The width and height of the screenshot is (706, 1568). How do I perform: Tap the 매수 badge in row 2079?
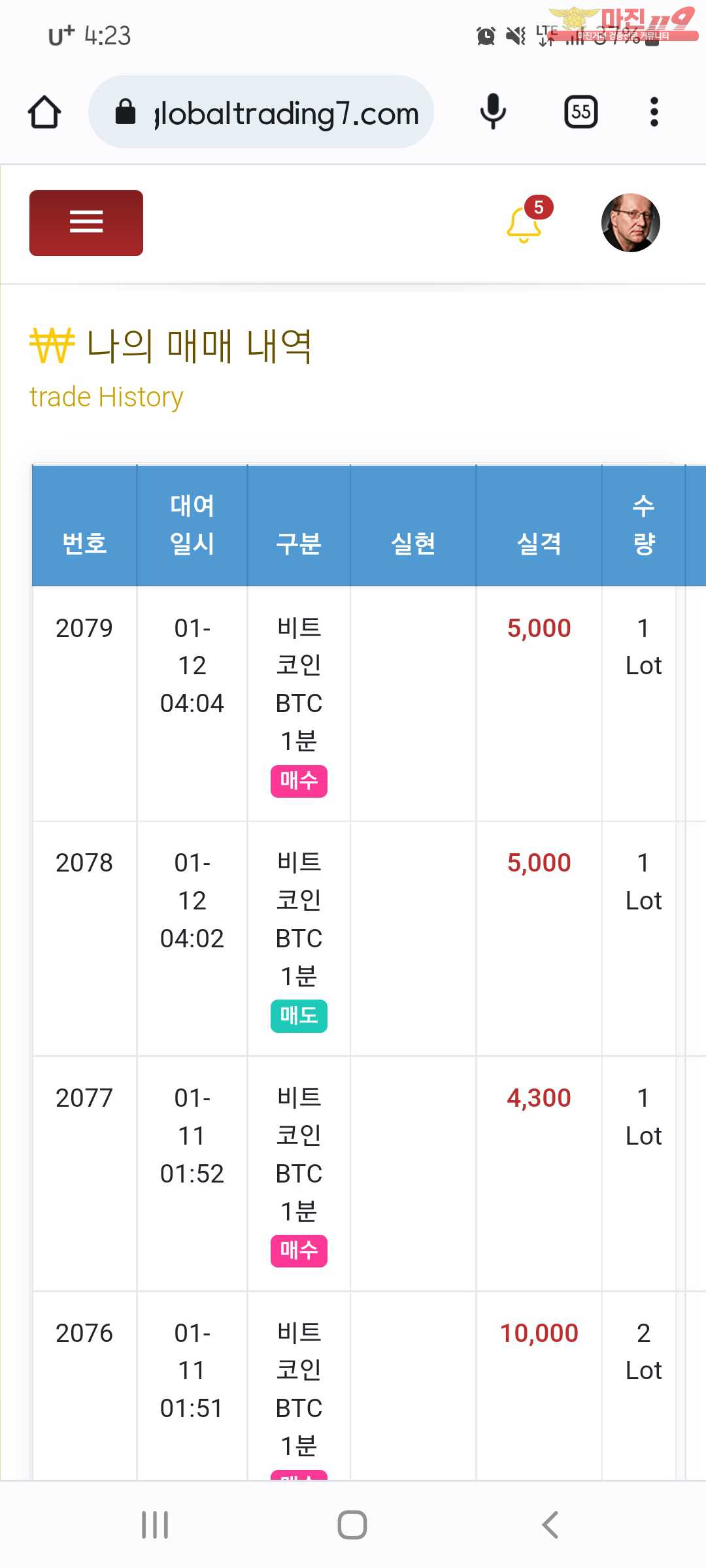point(299,781)
